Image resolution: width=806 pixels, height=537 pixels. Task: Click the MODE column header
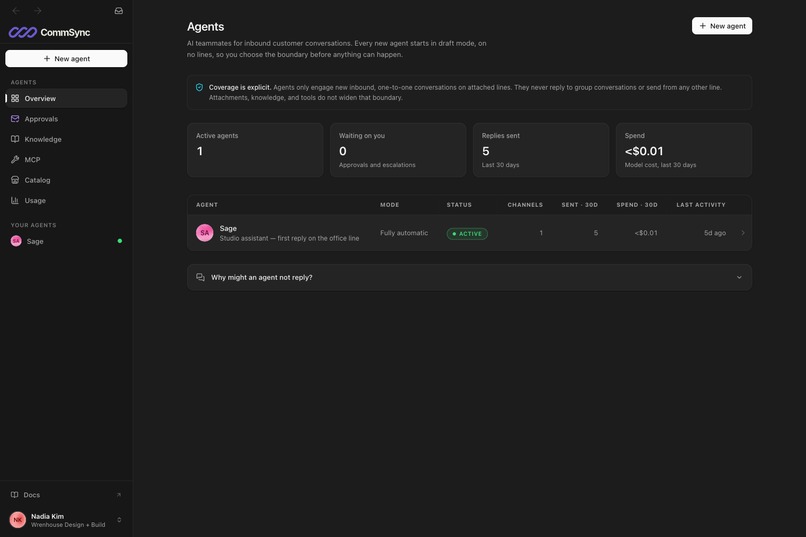(390, 205)
